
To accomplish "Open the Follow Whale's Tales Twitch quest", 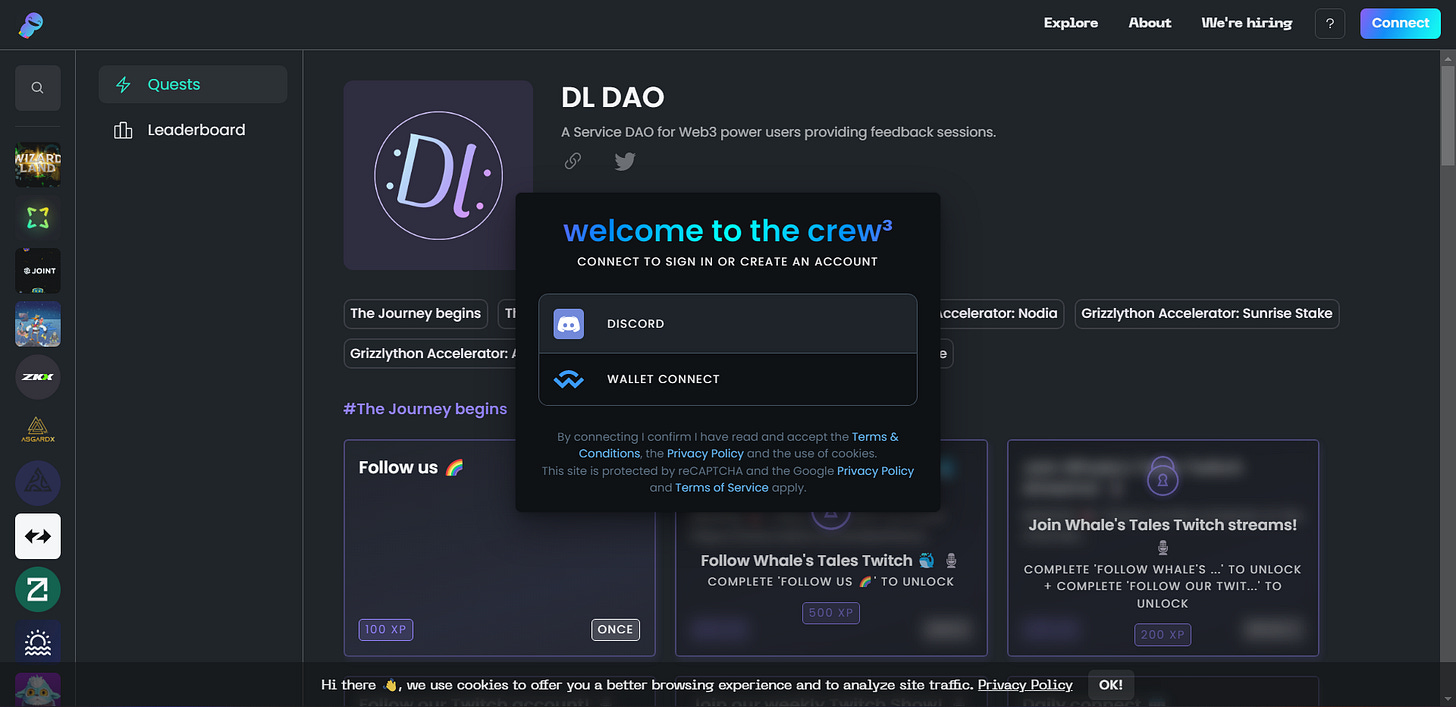I will [x=831, y=560].
